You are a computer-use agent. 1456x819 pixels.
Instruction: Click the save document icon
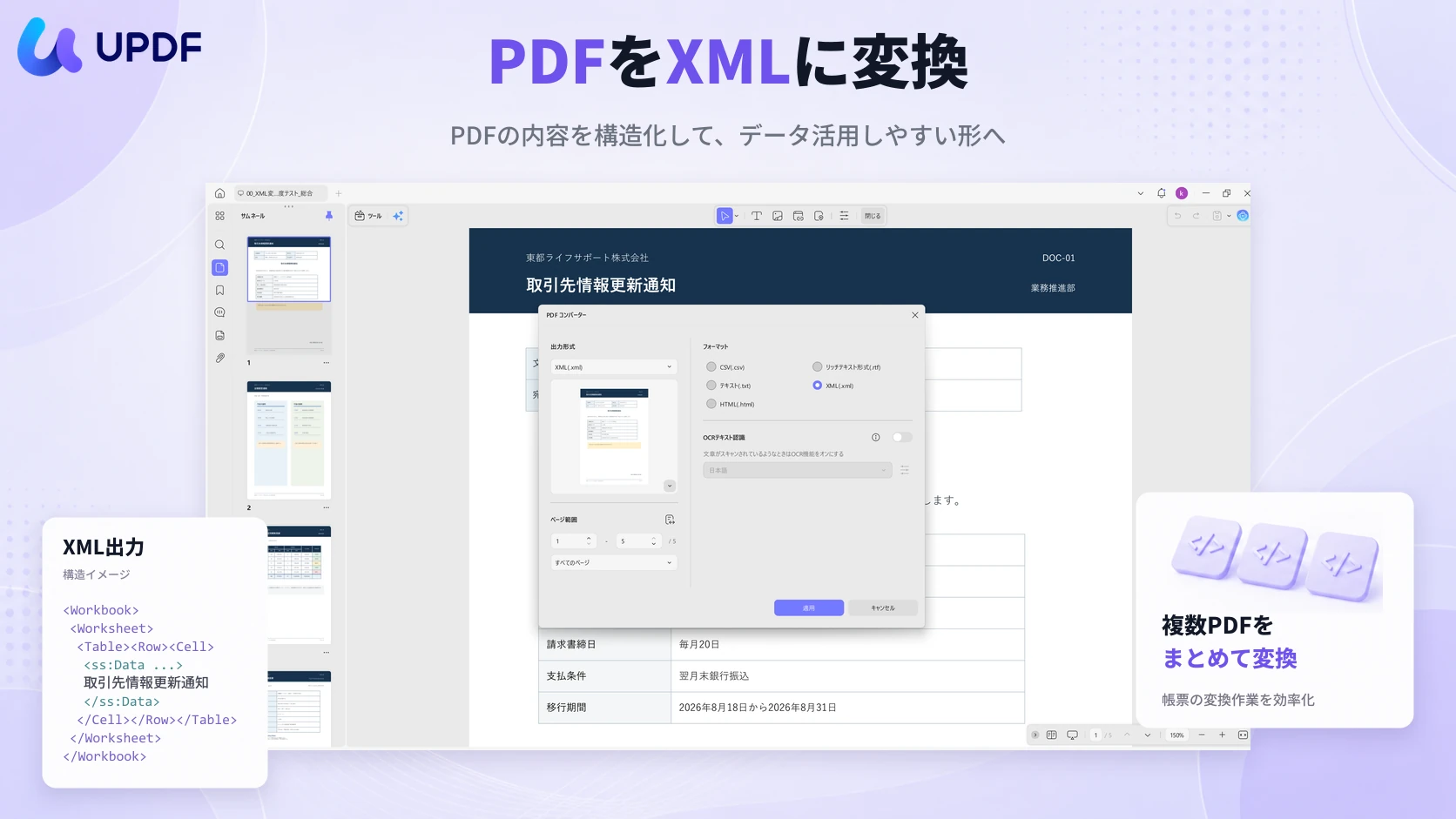[1217, 216]
